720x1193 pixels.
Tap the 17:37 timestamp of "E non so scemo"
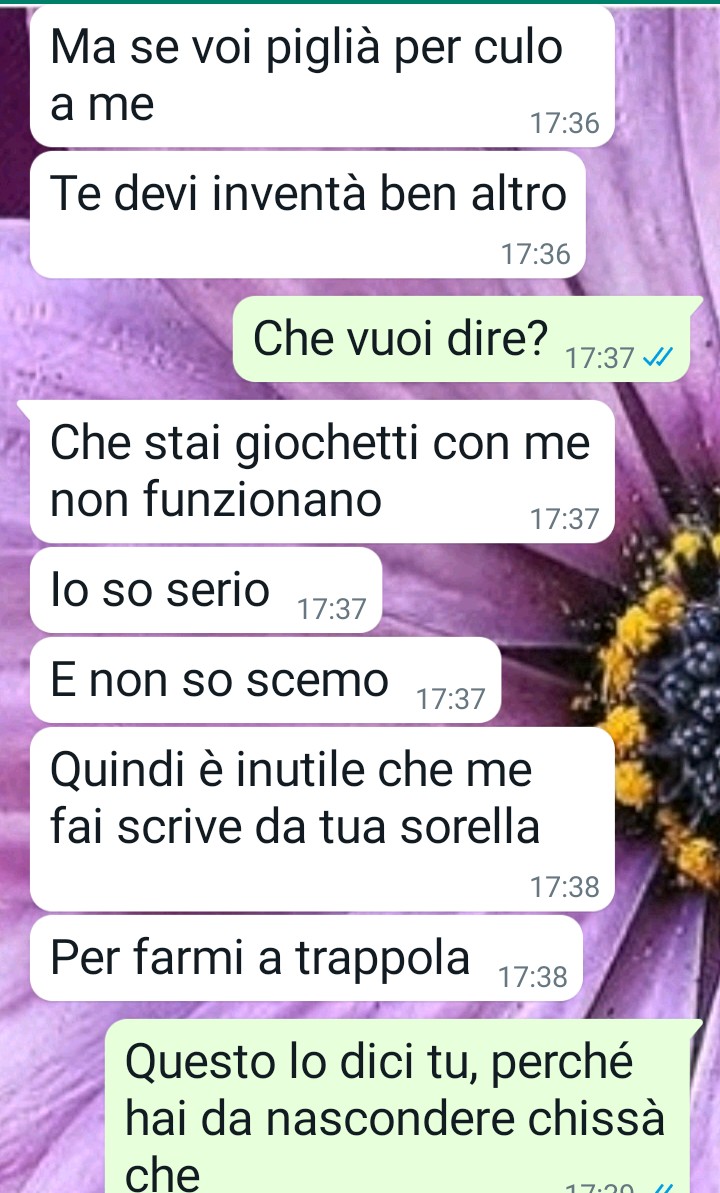[x=451, y=698]
